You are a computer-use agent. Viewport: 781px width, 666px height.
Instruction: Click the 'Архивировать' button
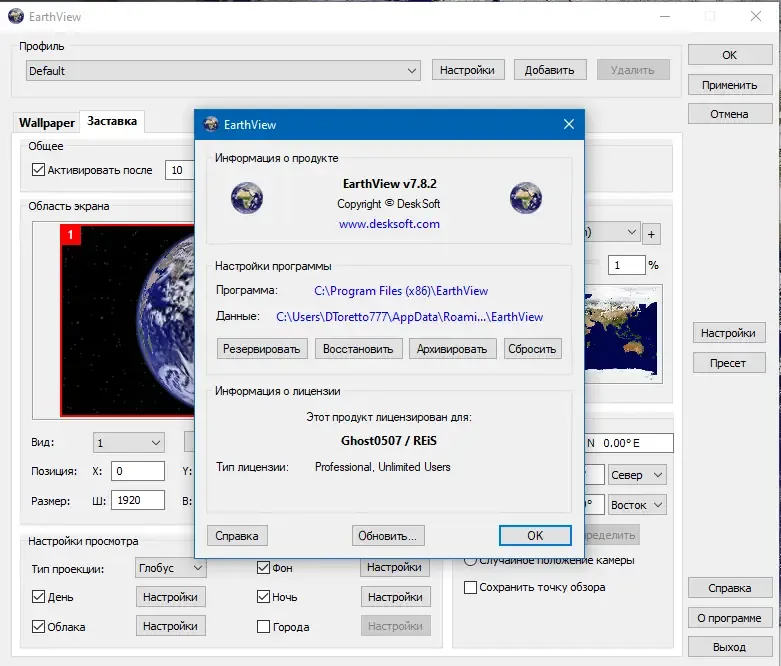coord(452,349)
